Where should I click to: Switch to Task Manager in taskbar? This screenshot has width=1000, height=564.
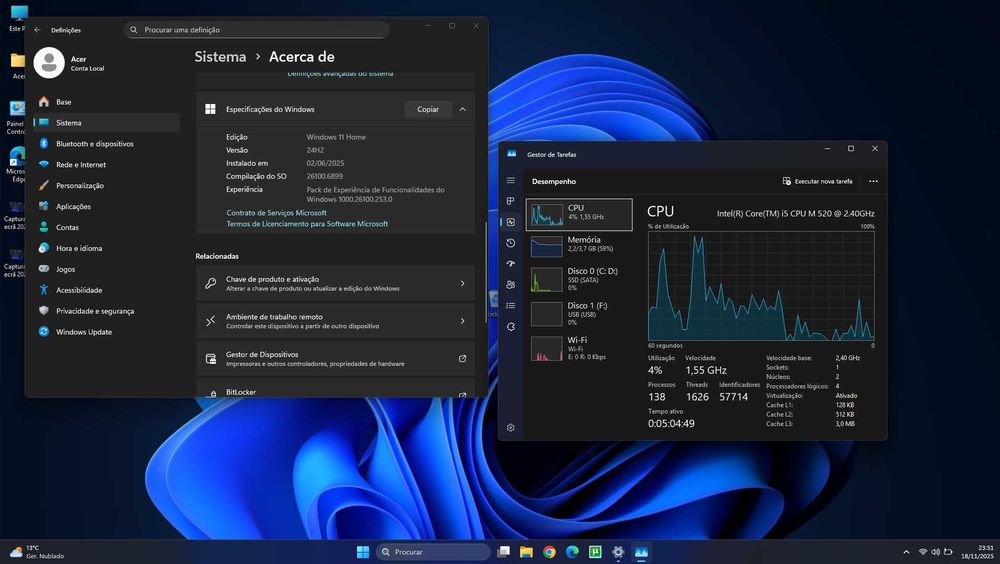[x=641, y=552]
